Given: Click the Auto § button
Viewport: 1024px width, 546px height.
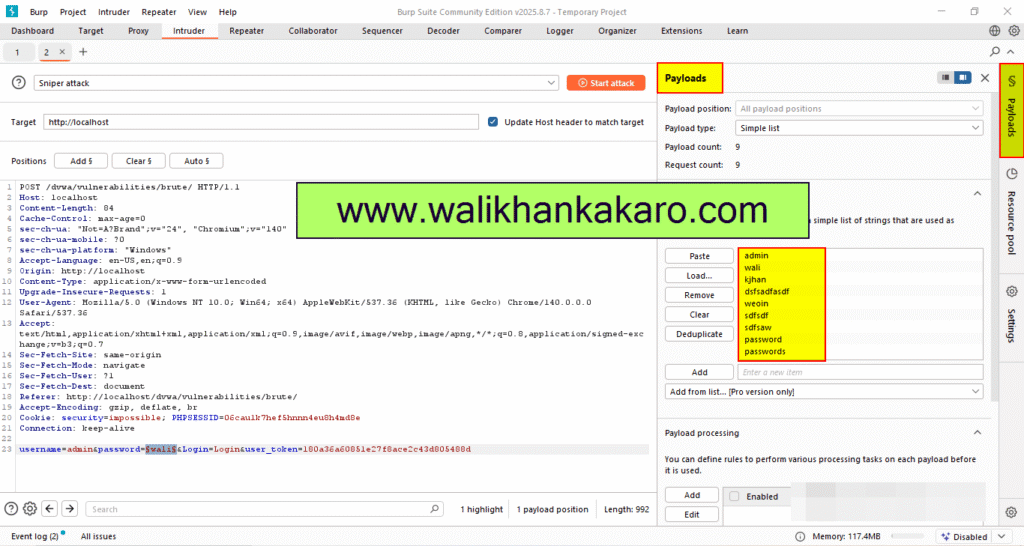Looking at the screenshot, I should [197, 161].
